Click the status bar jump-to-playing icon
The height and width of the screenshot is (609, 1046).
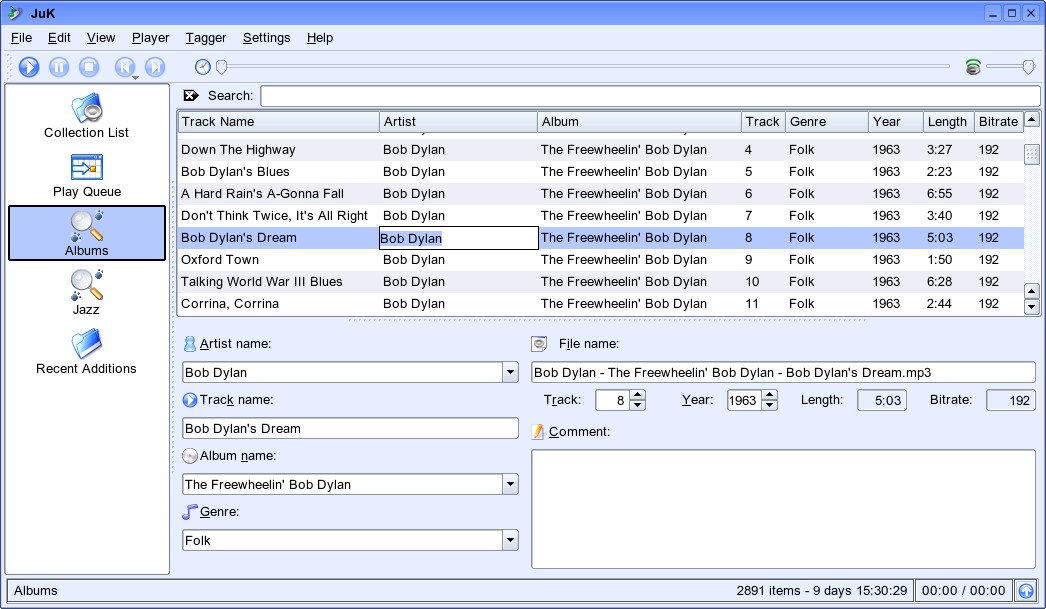(1025, 590)
